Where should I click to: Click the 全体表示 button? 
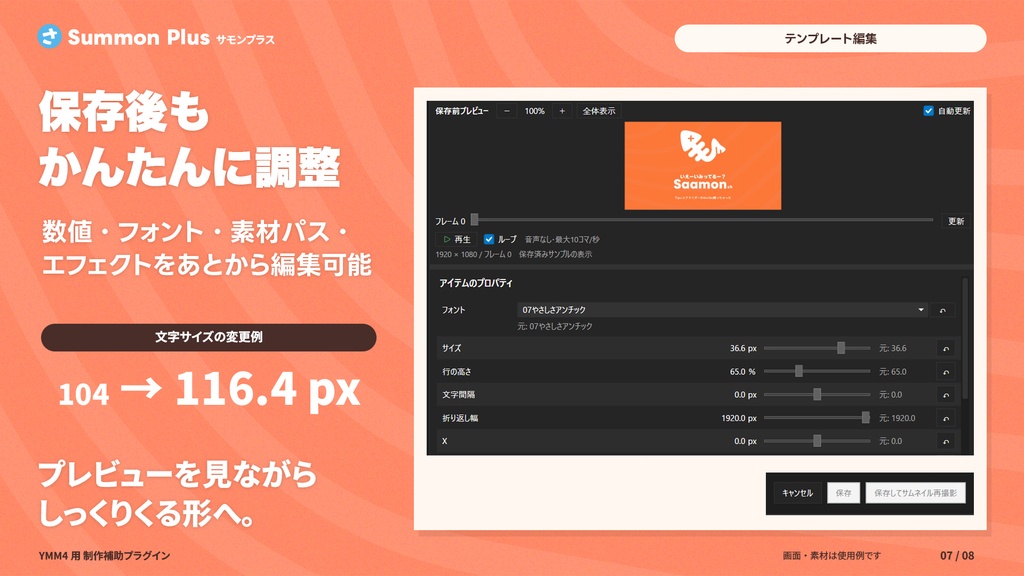pos(599,111)
